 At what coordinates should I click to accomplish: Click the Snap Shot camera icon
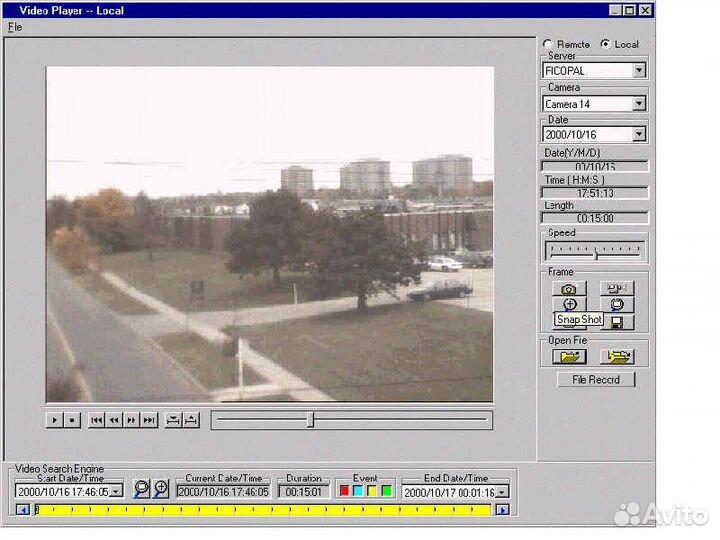pyautogui.click(x=569, y=288)
